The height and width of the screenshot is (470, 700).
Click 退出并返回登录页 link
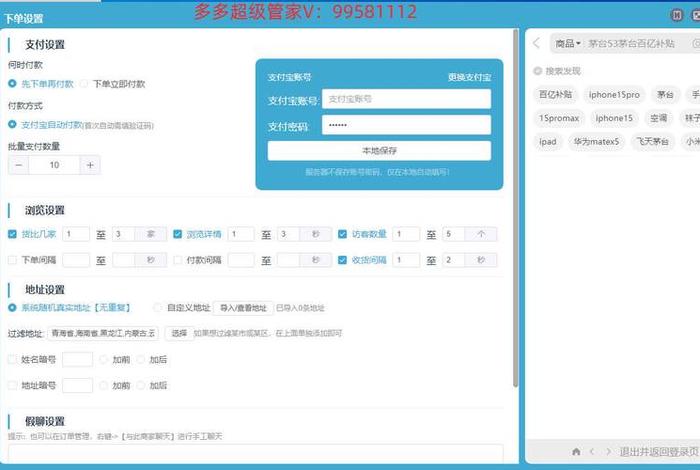click(659, 452)
